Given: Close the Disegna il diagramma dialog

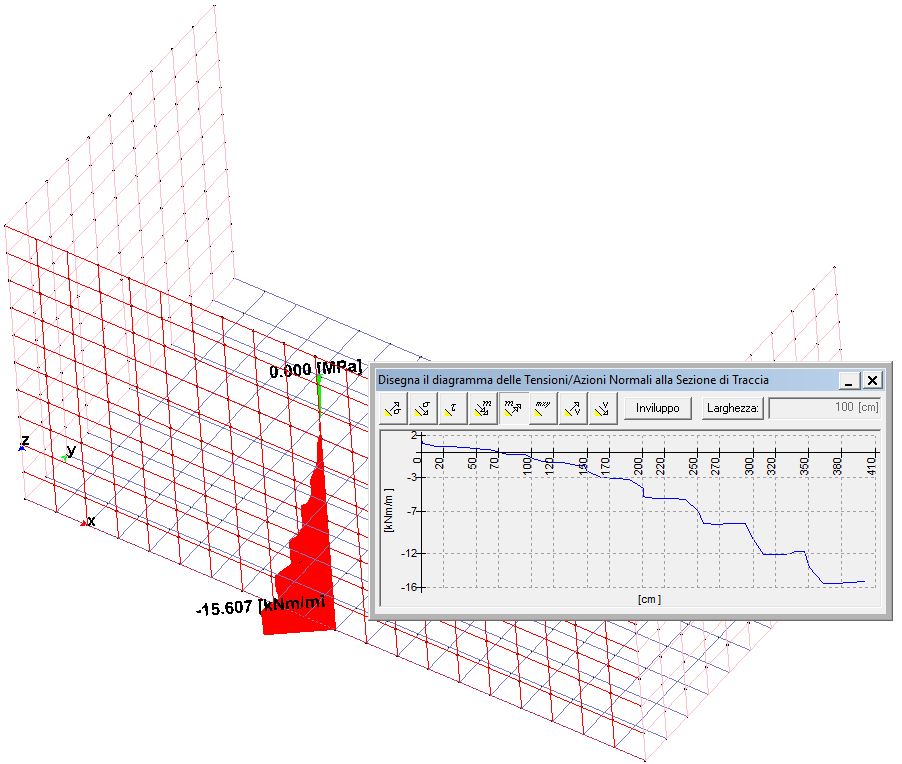Looking at the screenshot, I should click(x=872, y=380).
